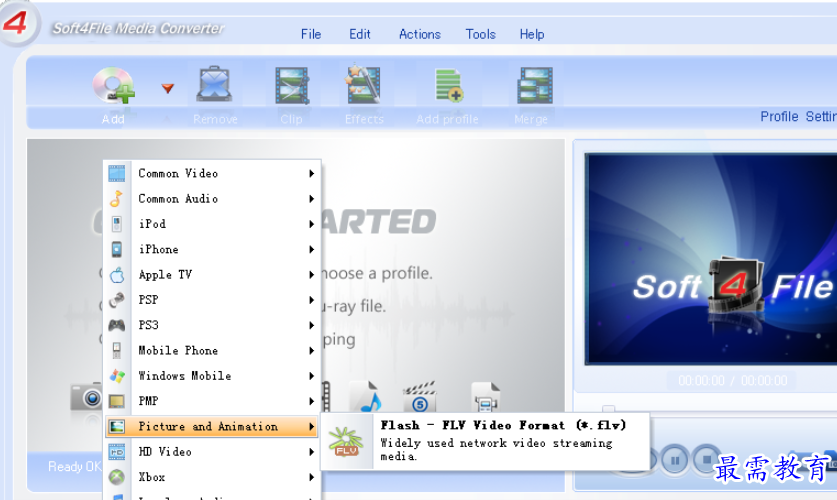This screenshot has width=837, height=500.
Task: Click the Add profile icon
Action: click(x=448, y=85)
